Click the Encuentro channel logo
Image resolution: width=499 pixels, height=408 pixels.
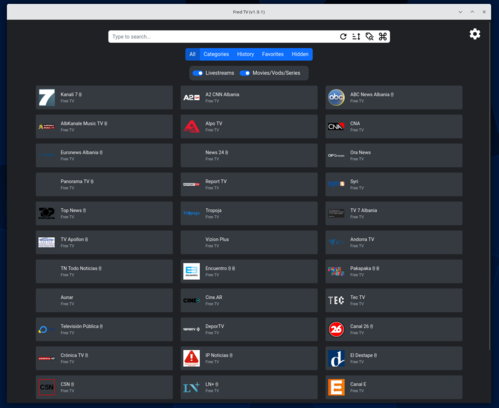pos(191,271)
